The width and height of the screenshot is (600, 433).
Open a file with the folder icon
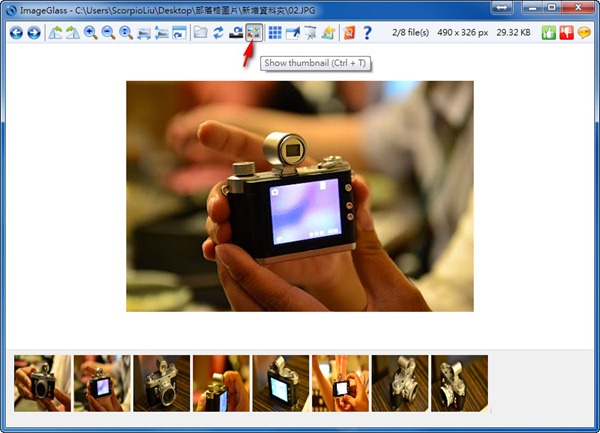201,33
